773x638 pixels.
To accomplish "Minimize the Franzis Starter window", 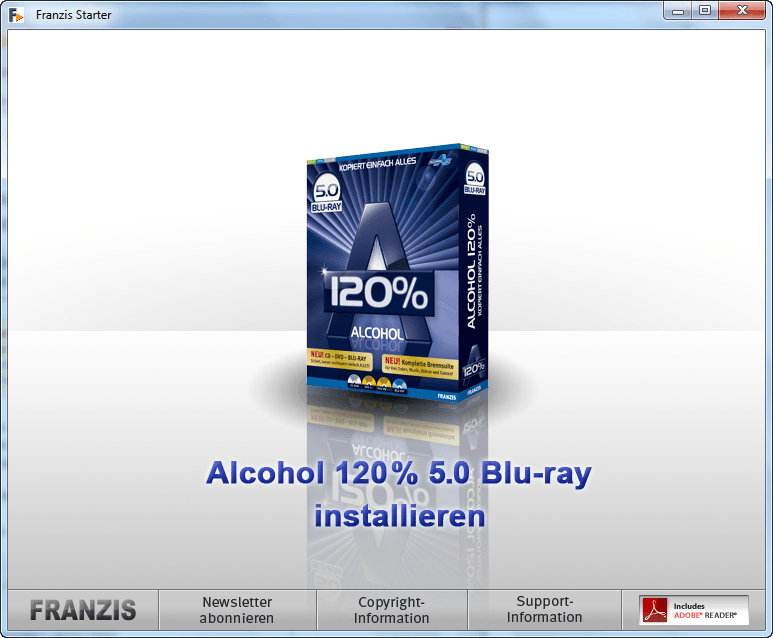I will click(678, 10).
